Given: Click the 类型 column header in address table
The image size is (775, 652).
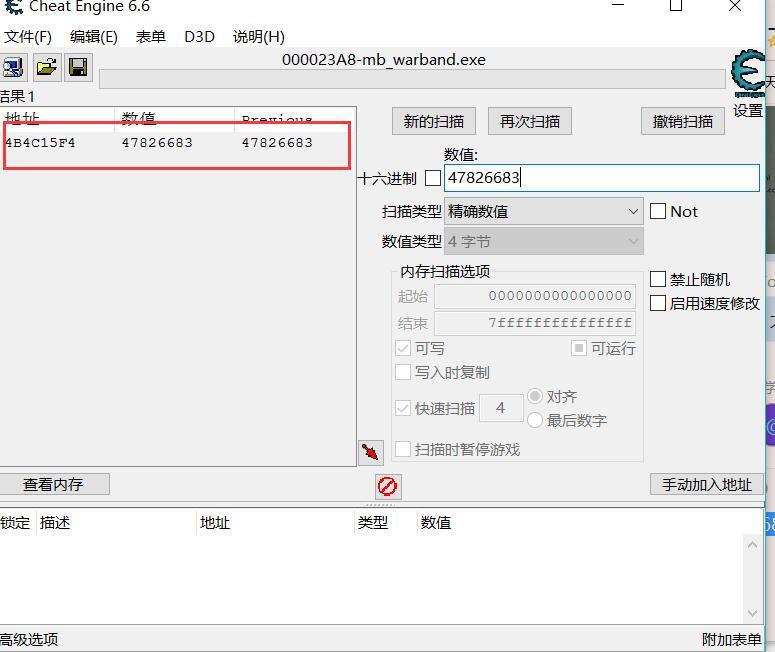Looking at the screenshot, I should (386, 522).
